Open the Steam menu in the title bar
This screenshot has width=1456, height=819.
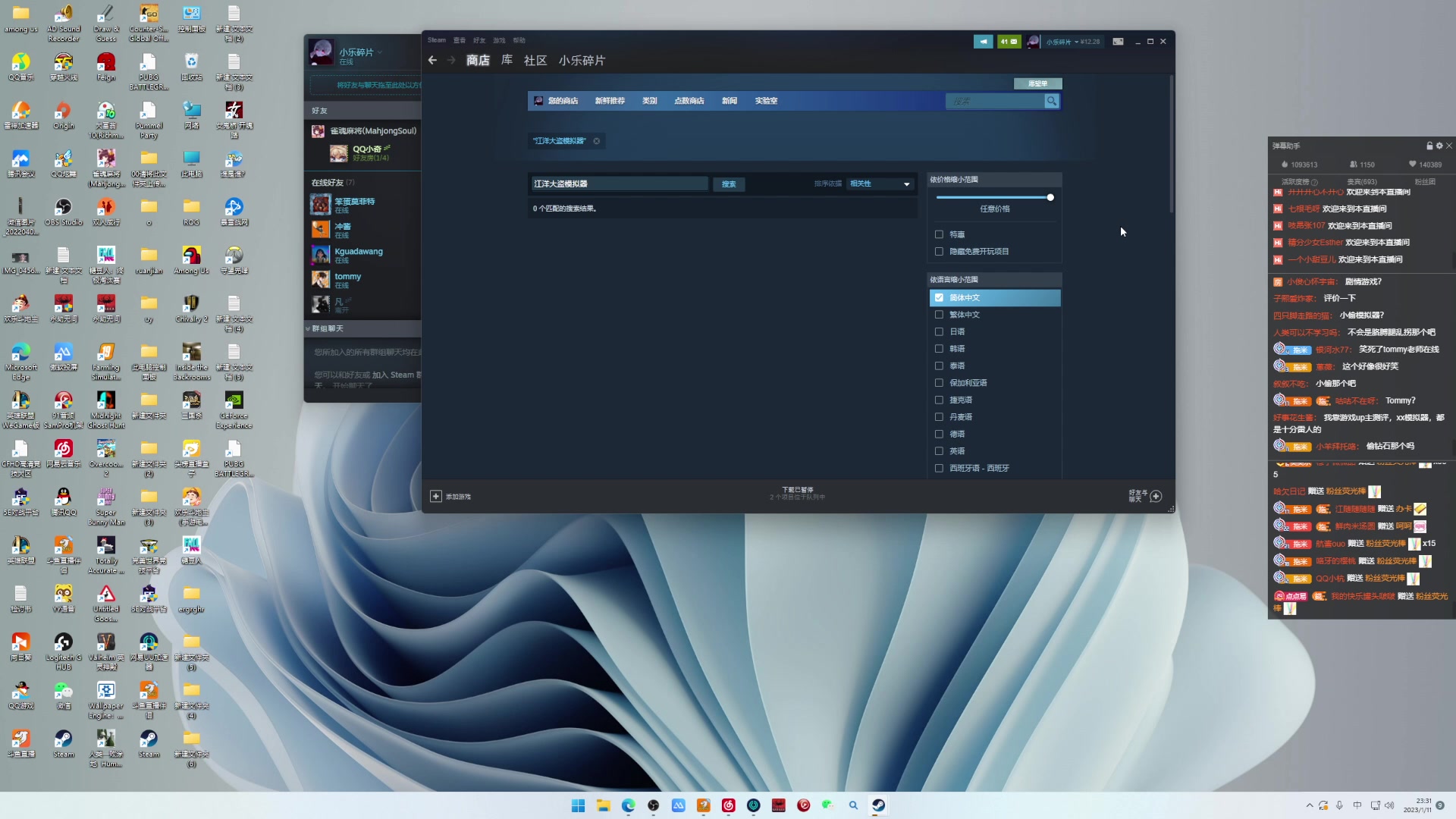437,40
